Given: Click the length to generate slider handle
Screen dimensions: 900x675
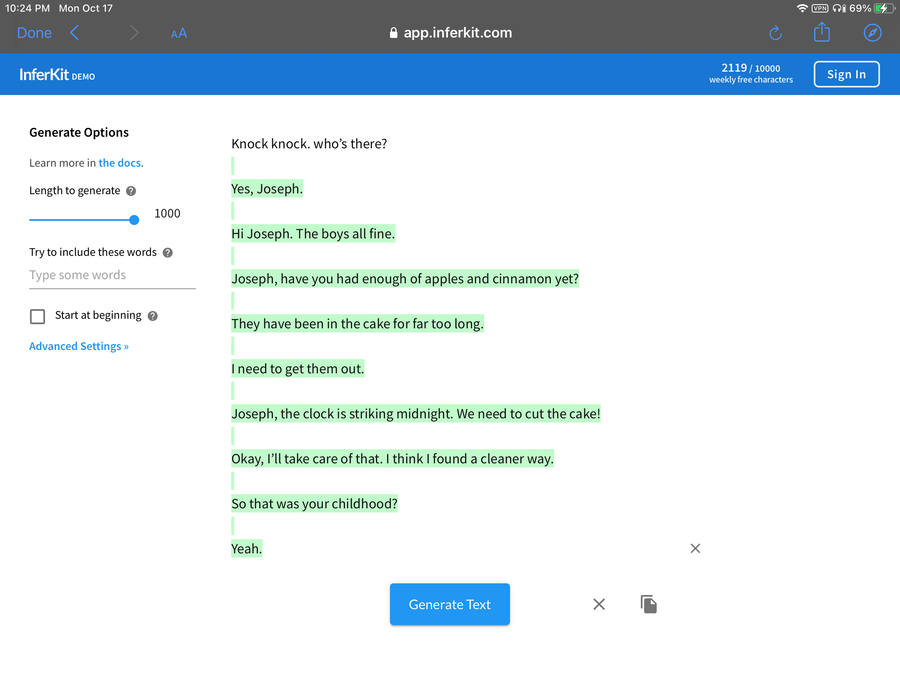Looking at the screenshot, I should coord(134,220).
